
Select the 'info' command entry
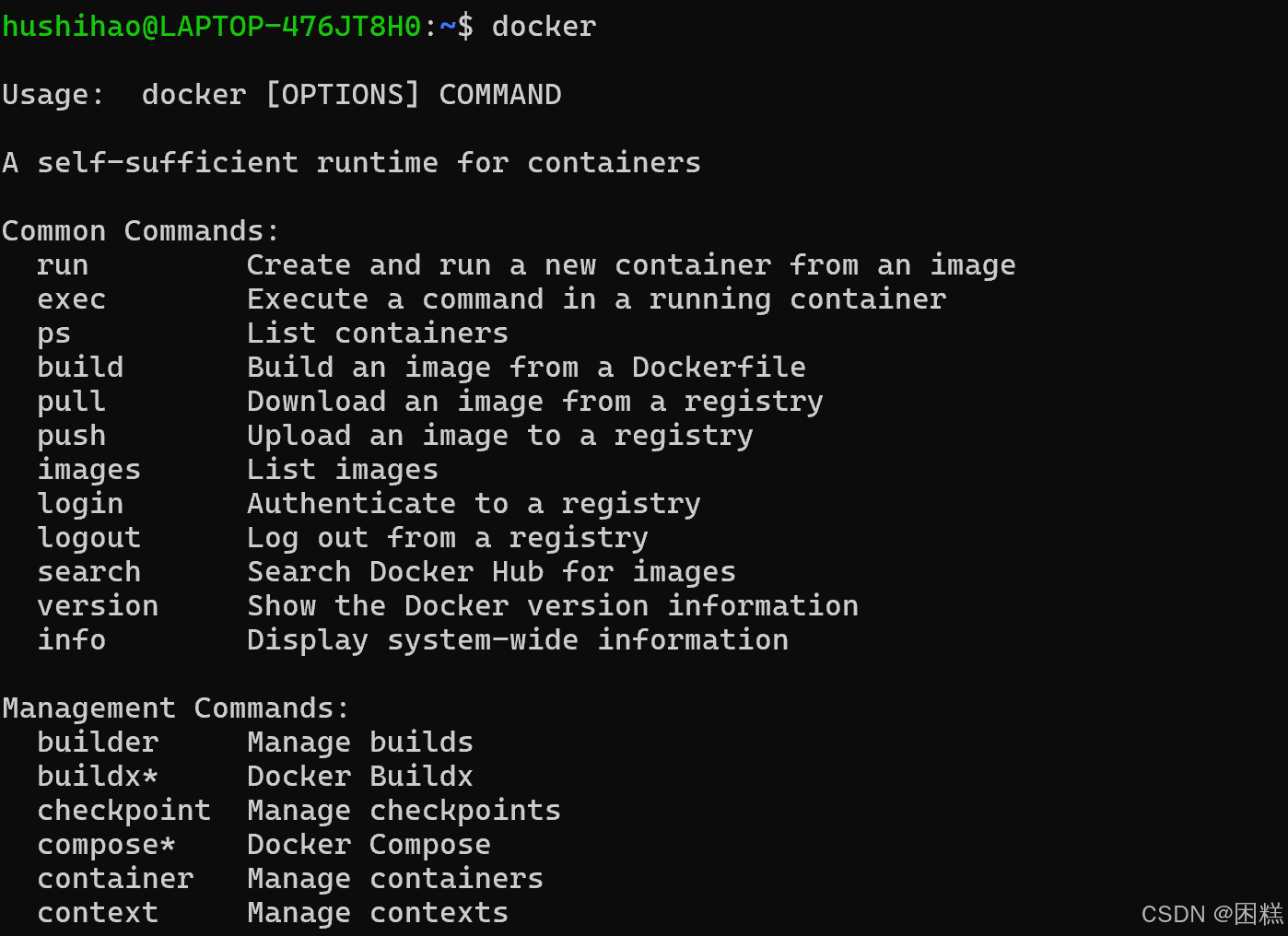pos(71,639)
